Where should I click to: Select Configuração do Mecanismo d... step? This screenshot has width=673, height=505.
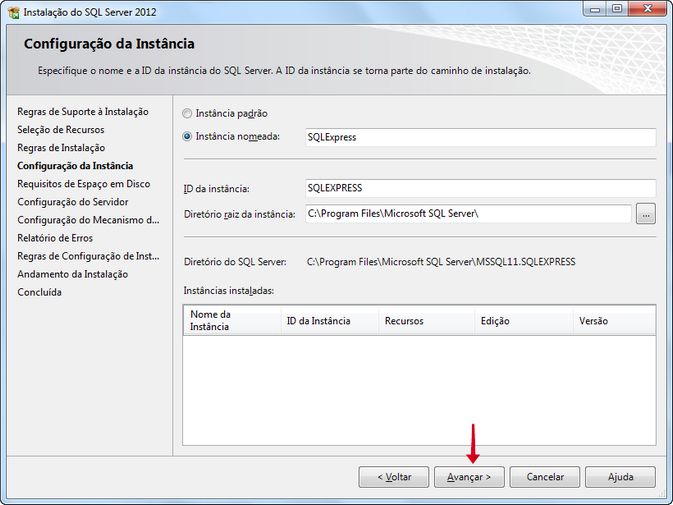(x=88, y=220)
